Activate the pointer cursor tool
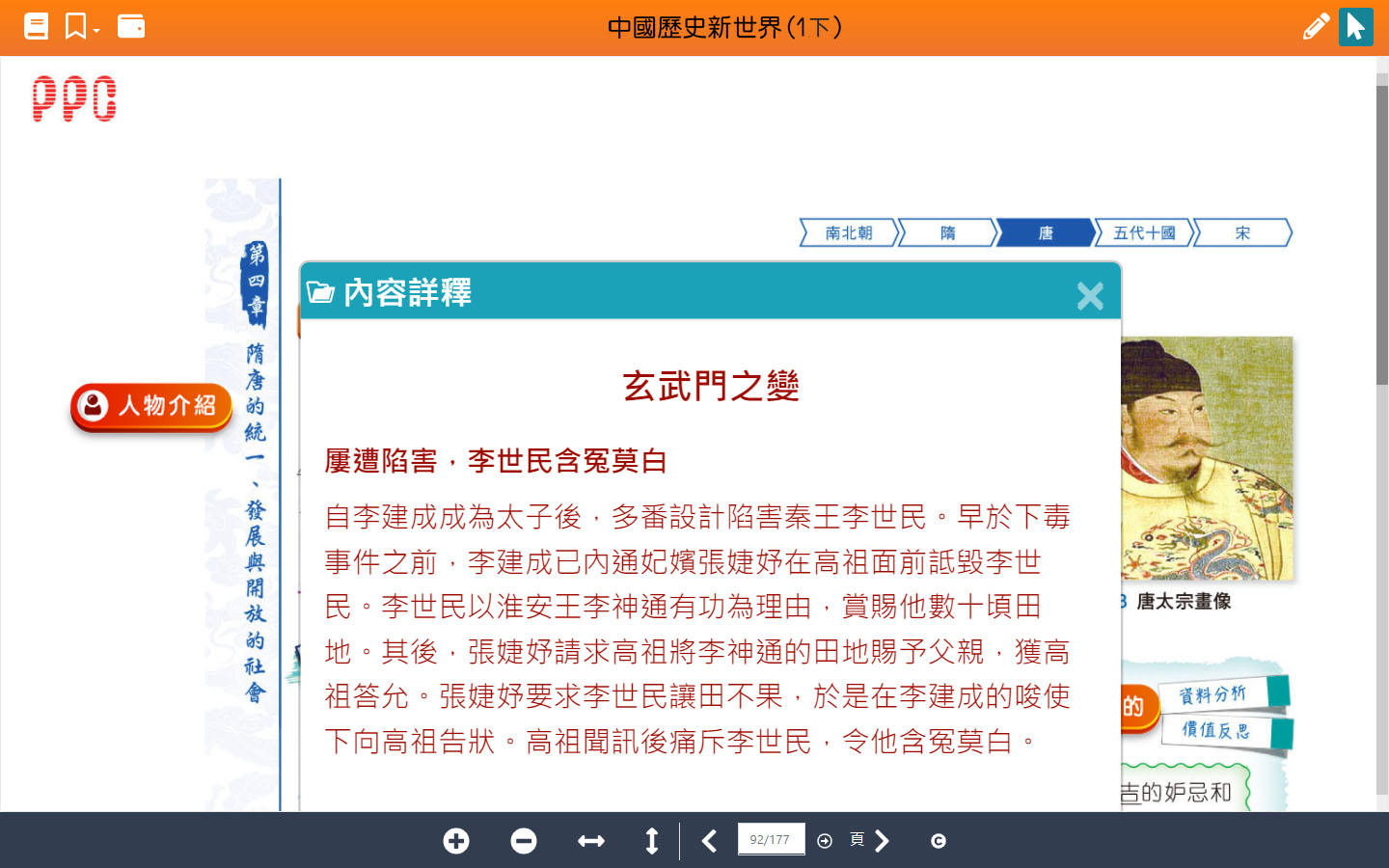This screenshot has width=1389, height=868. (x=1355, y=26)
